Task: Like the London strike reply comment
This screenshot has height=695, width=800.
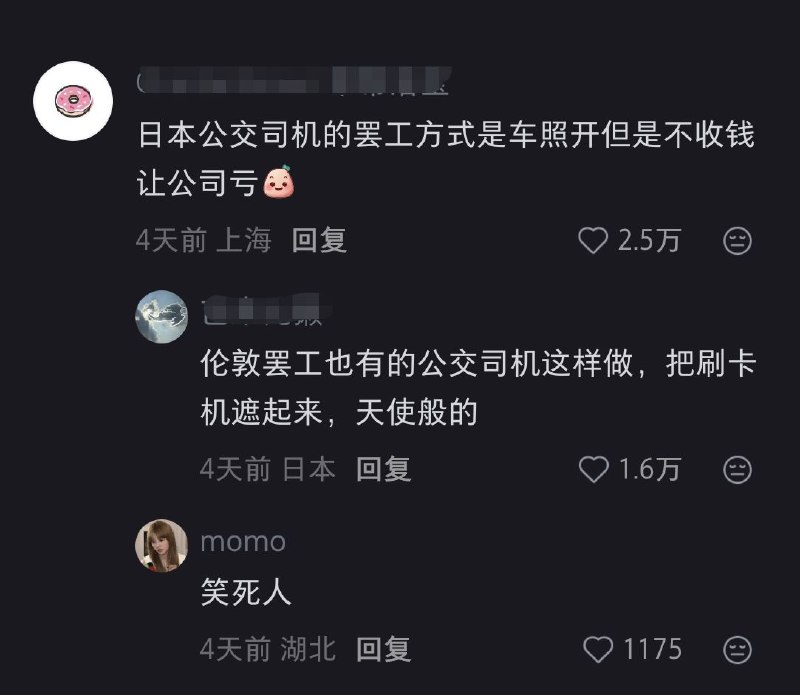Action: click(x=594, y=469)
